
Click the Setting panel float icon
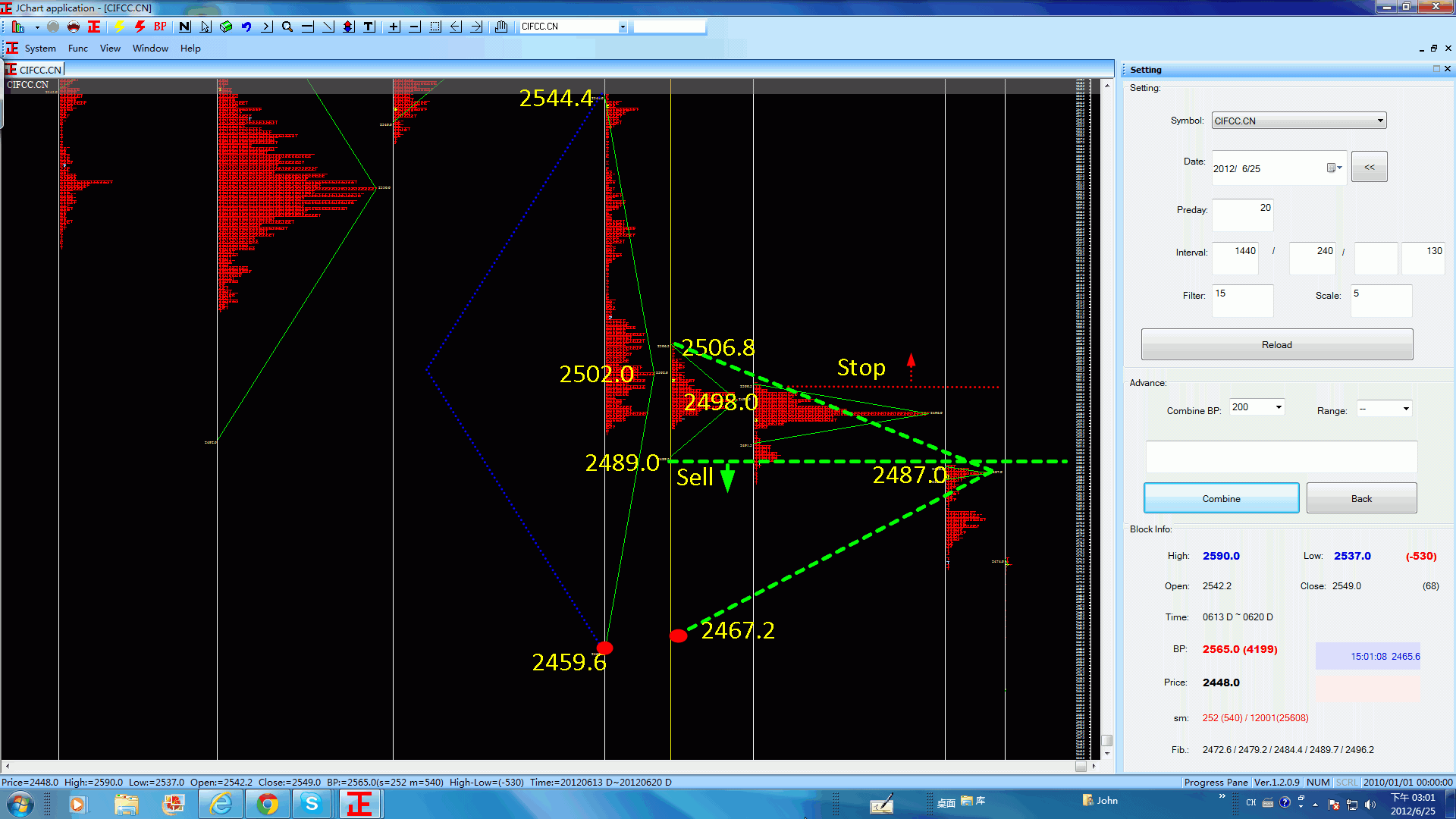pyautogui.click(x=1436, y=69)
